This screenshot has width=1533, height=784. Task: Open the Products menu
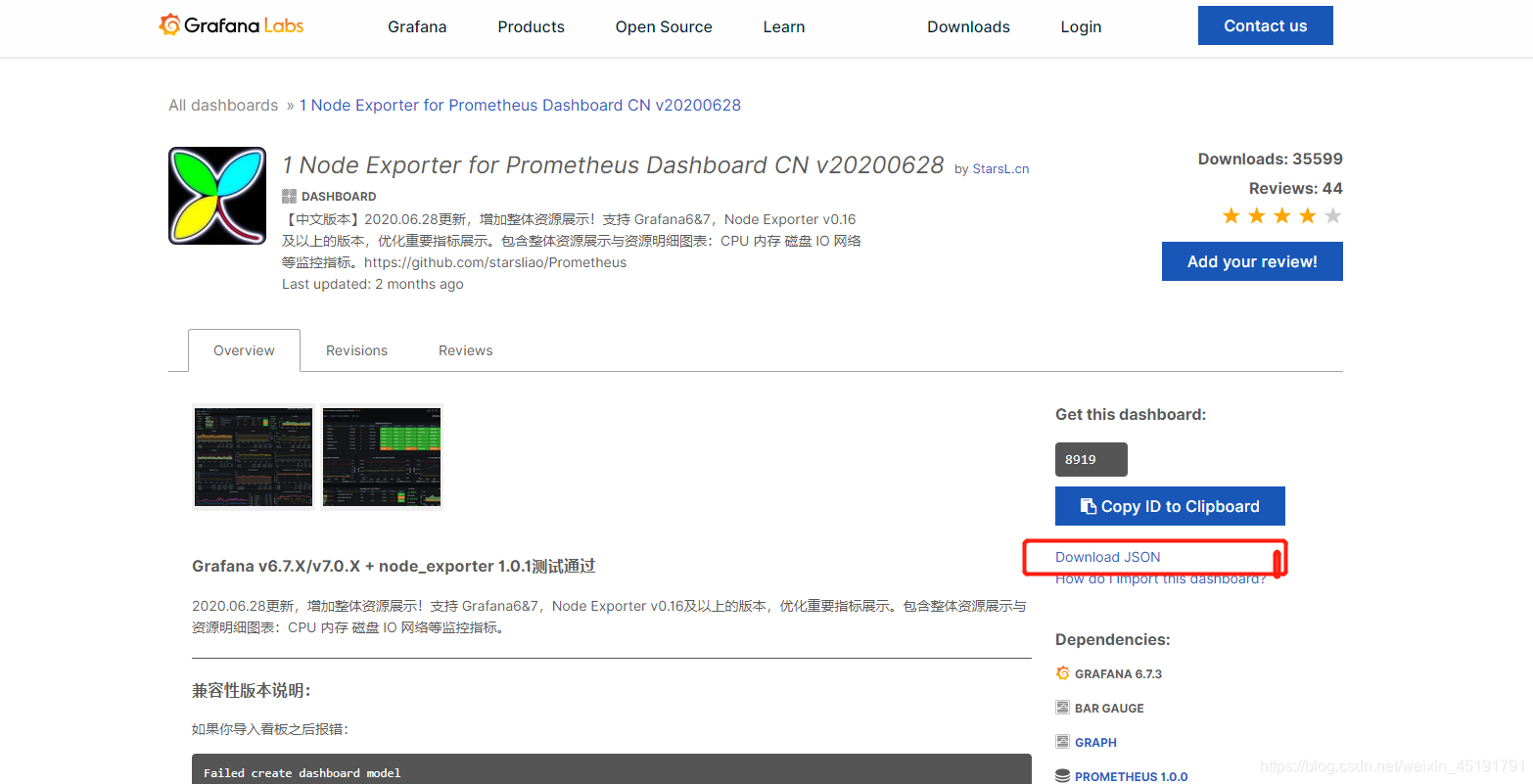pyautogui.click(x=531, y=26)
